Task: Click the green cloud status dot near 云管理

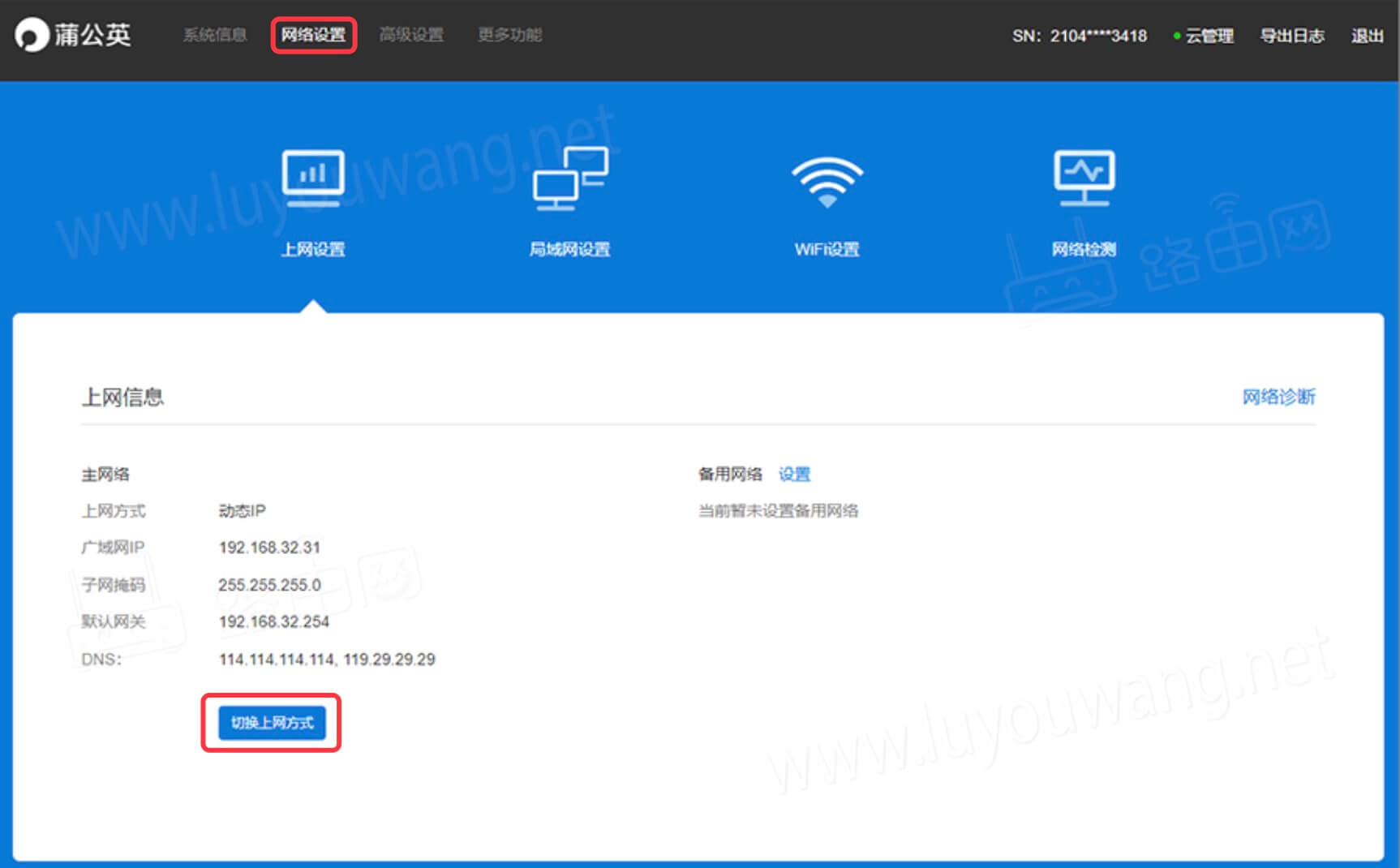Action: [x=1175, y=36]
